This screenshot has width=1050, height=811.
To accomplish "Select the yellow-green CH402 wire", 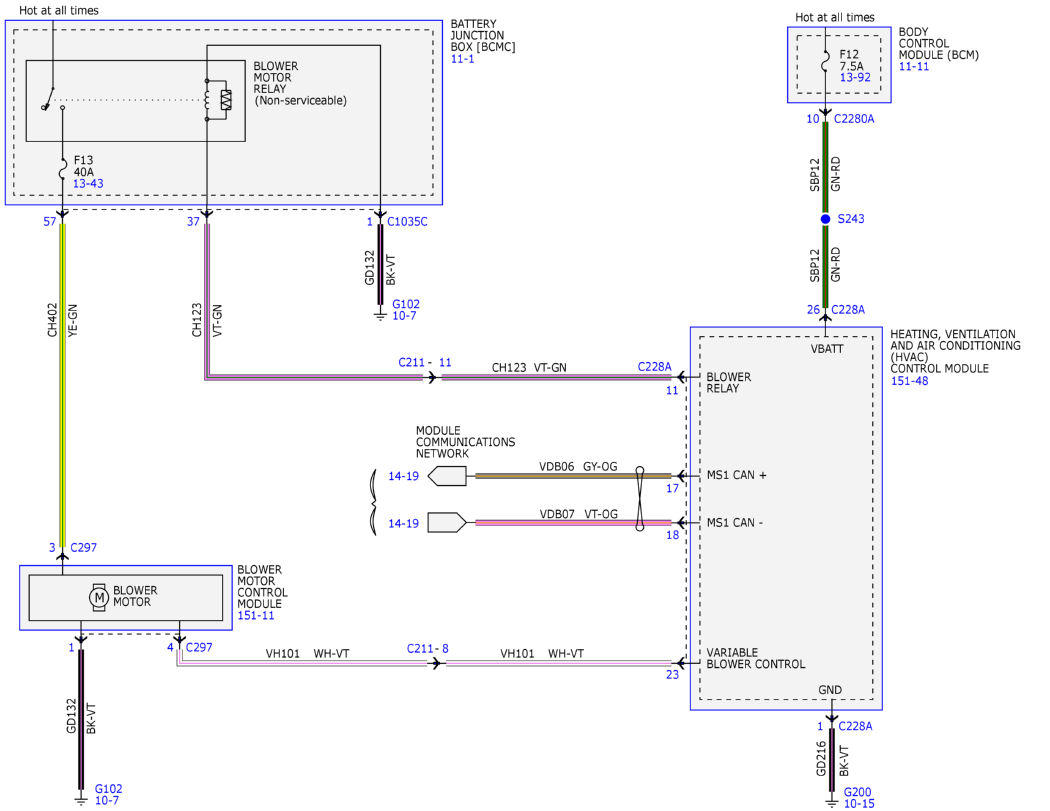I will (x=63, y=385).
